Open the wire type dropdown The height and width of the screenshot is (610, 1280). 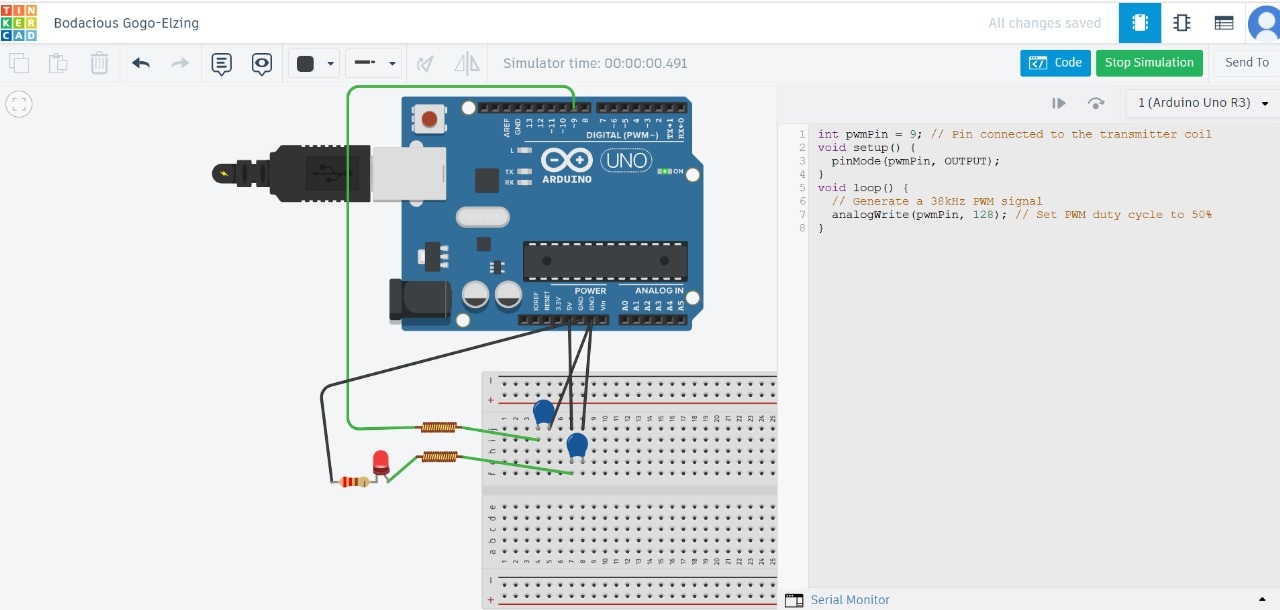coord(374,63)
